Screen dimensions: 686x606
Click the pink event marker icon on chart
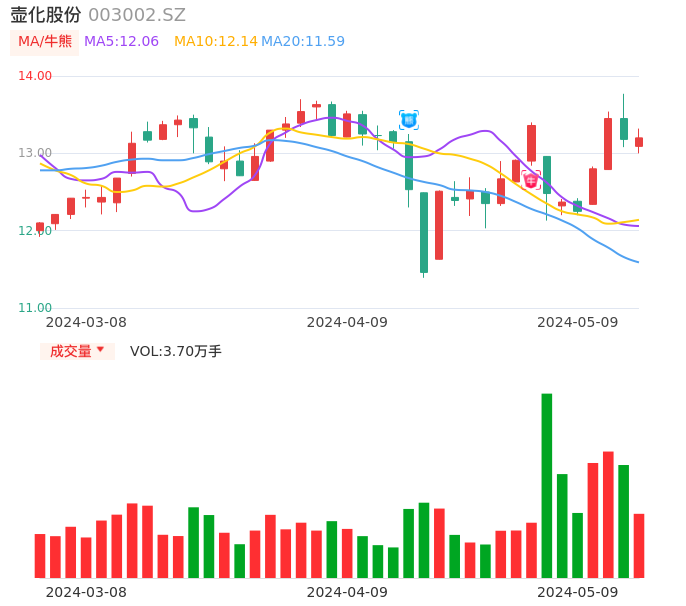(x=531, y=180)
